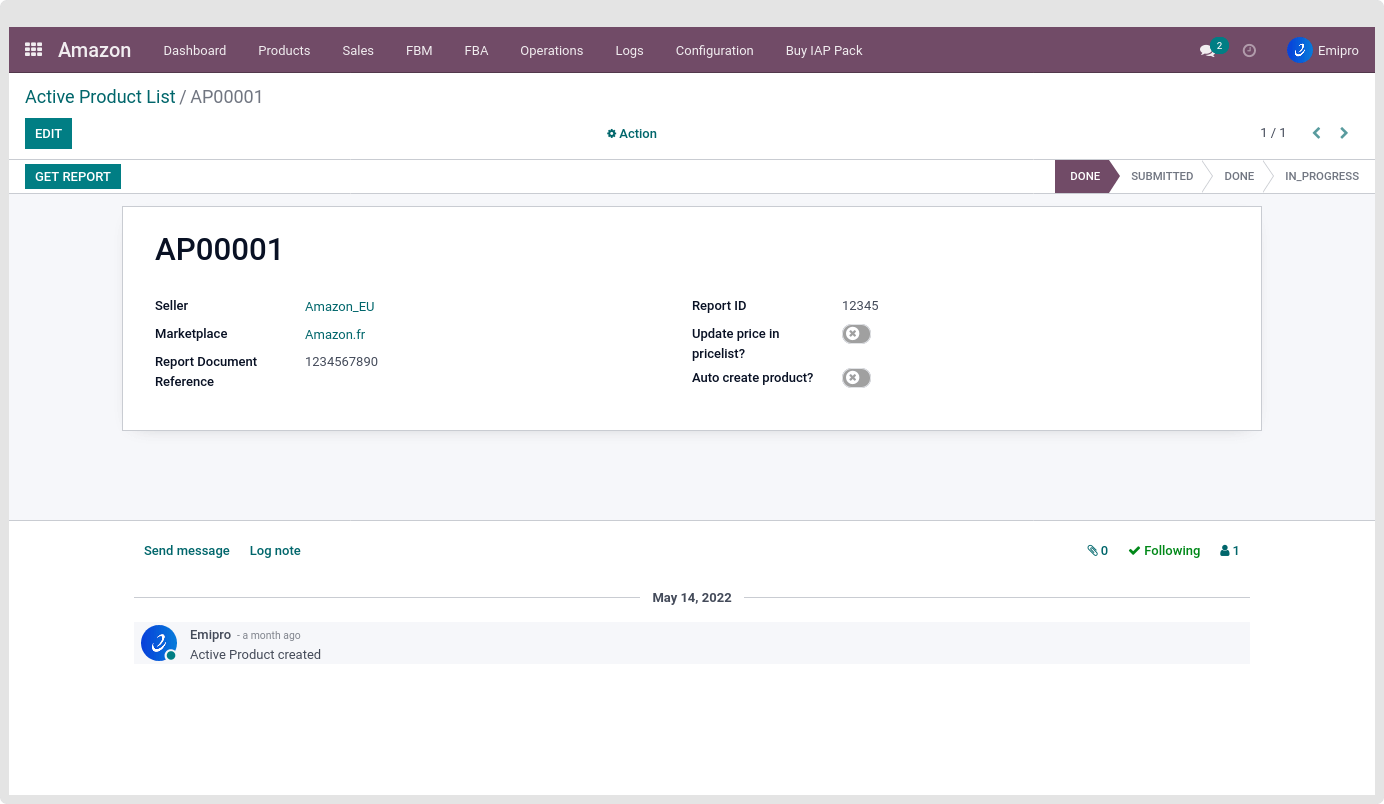Open the Action dropdown menu
This screenshot has height=804, width=1384.
pyautogui.click(x=632, y=134)
